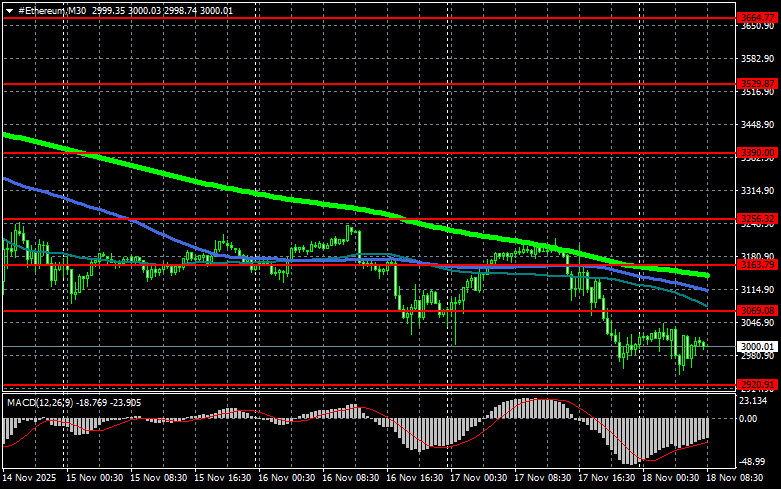Click the MACD(12,26,9) indicator label
781x489 pixels.
click(40, 403)
